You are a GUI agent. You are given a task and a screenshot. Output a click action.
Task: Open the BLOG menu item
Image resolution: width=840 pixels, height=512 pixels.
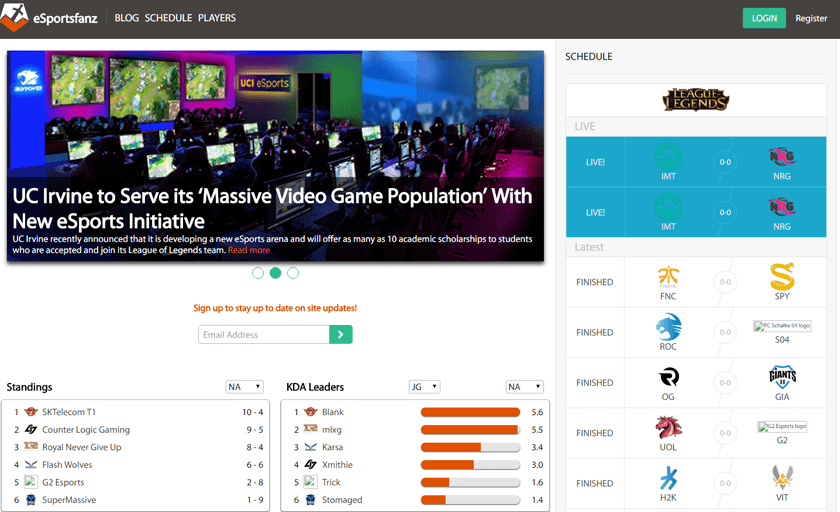click(126, 18)
